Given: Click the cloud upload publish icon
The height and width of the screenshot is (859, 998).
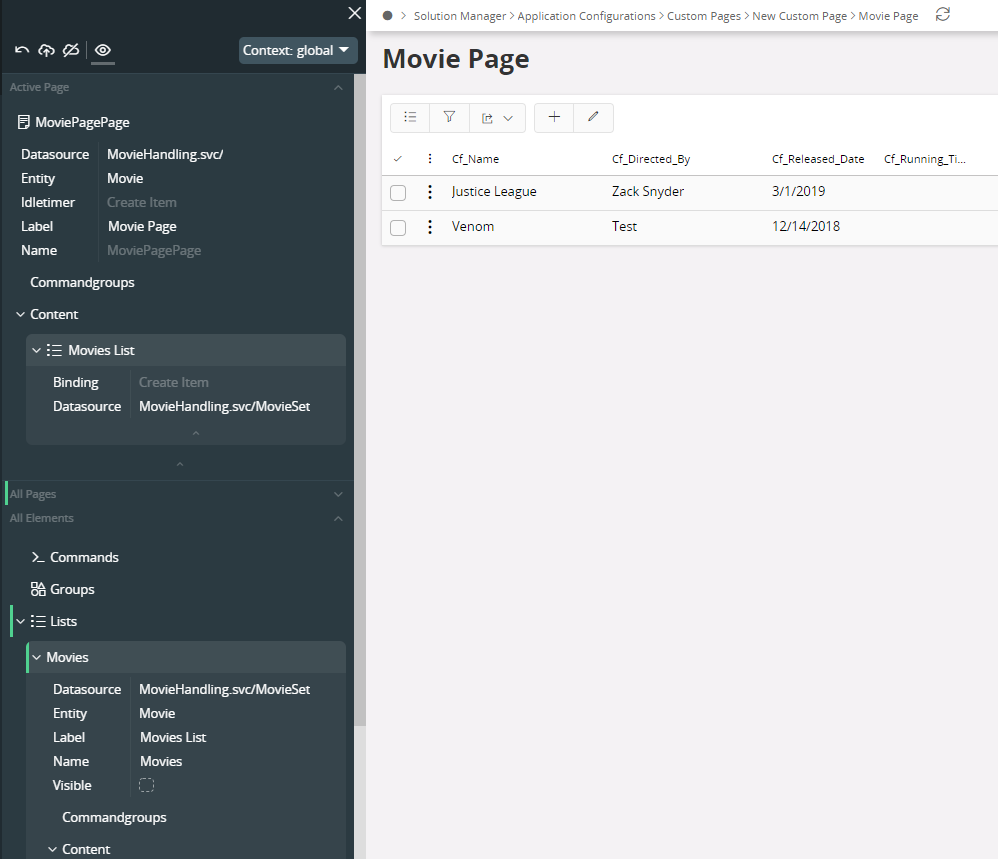Looking at the screenshot, I should [x=46, y=50].
